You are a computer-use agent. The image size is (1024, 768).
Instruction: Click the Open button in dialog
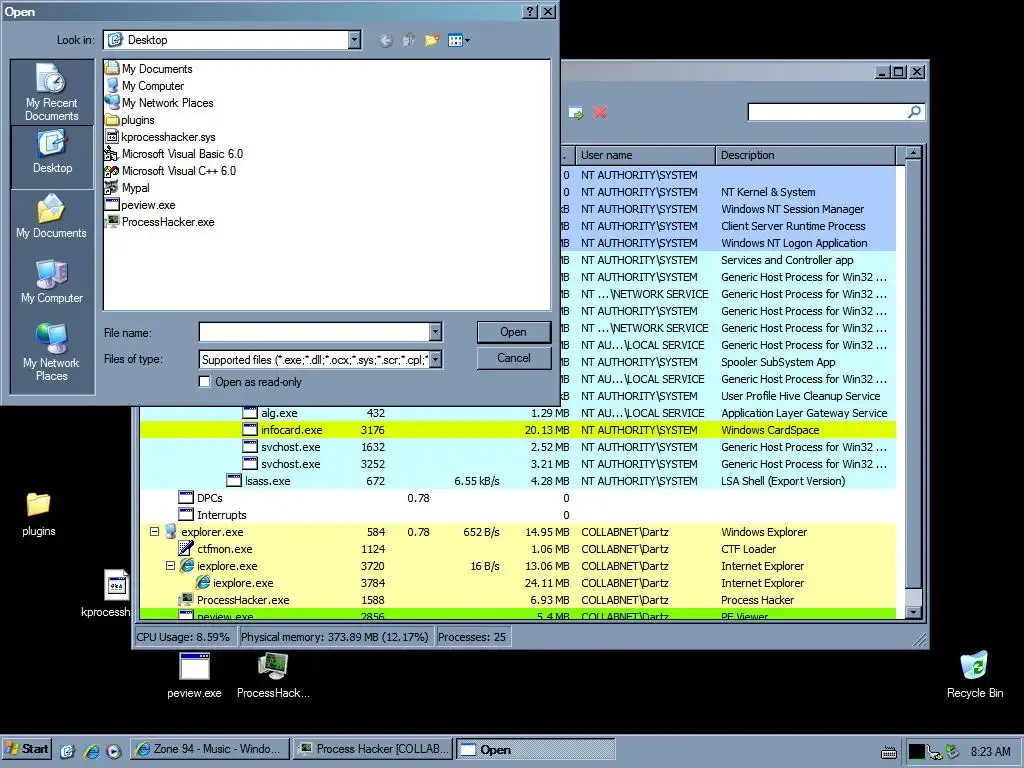tap(513, 332)
